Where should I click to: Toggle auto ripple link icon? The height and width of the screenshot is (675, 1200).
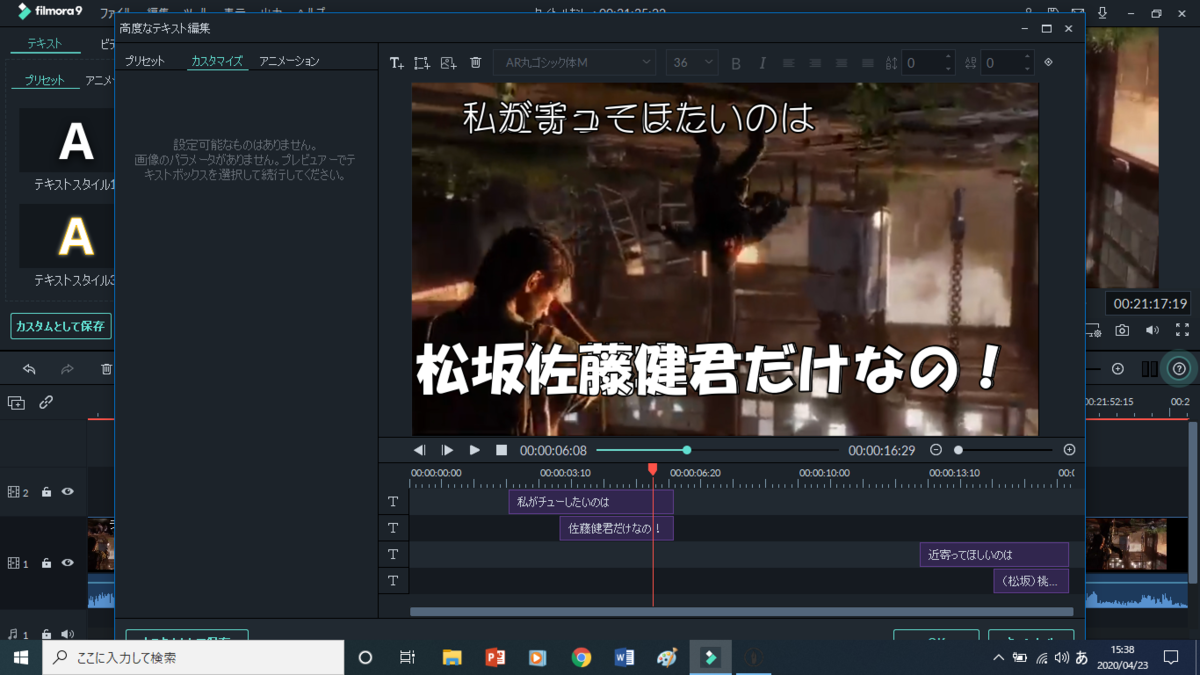click(x=46, y=402)
